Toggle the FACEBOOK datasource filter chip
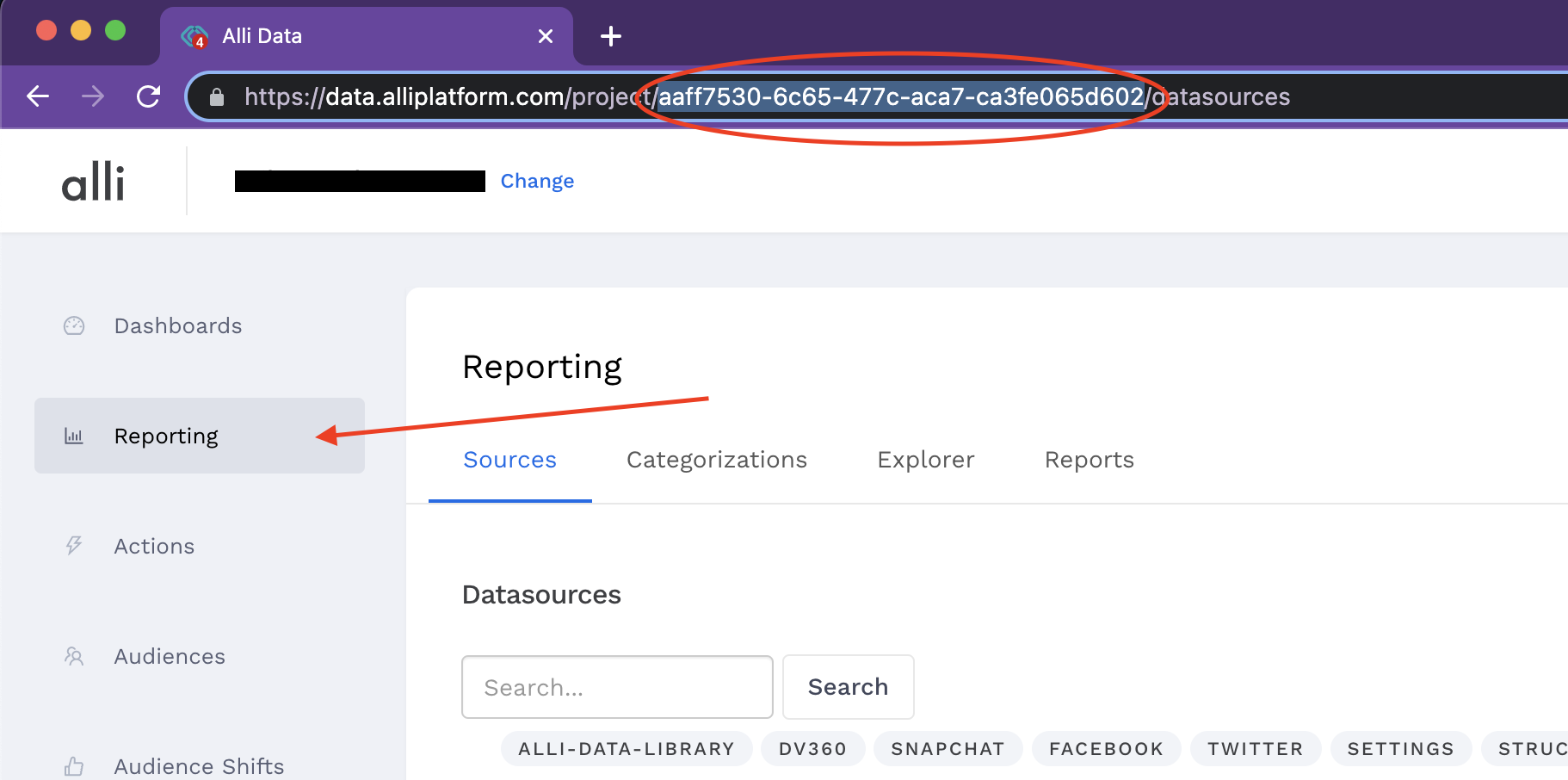Viewport: 1568px width, 780px height. coord(1106,748)
